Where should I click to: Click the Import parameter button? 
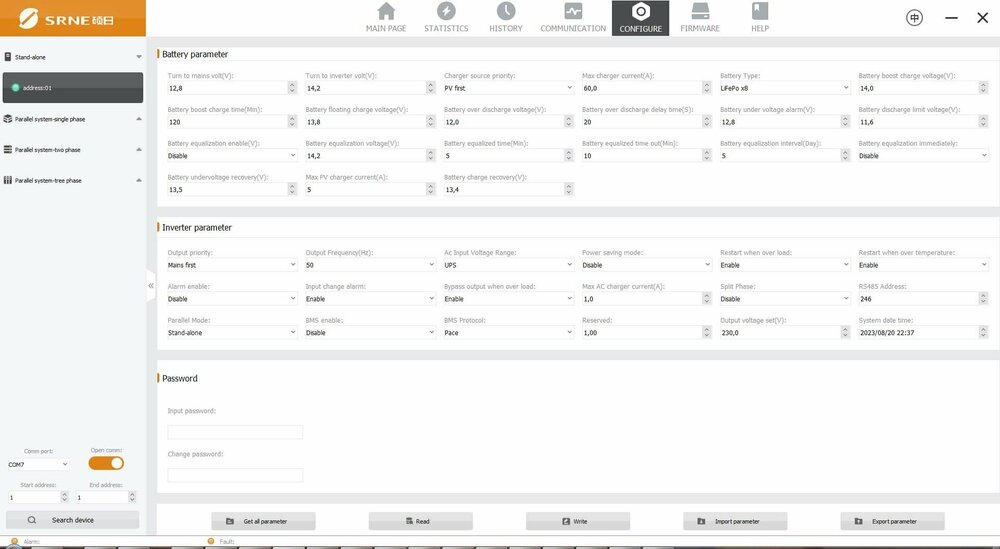tap(735, 521)
